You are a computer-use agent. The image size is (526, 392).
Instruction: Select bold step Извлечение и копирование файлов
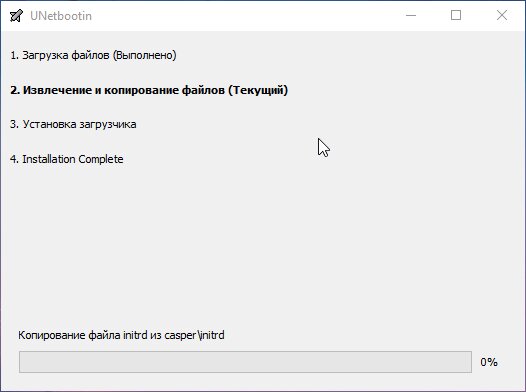149,90
